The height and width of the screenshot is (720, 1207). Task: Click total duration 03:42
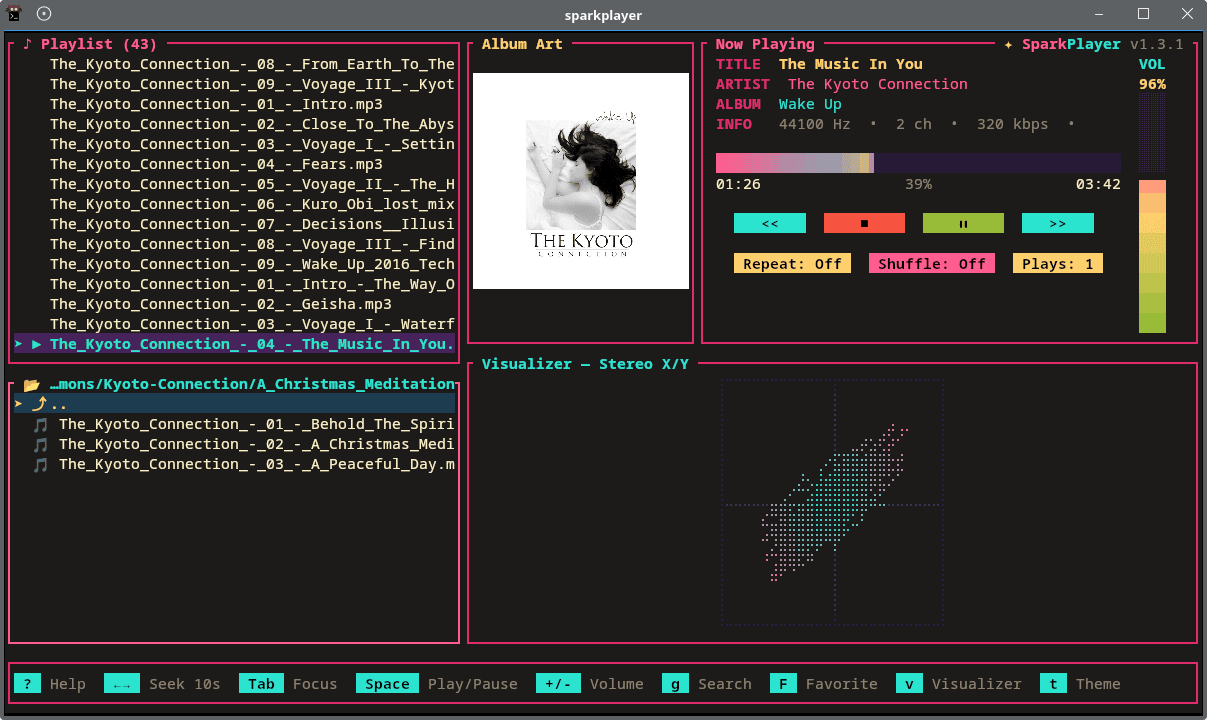tap(1098, 184)
